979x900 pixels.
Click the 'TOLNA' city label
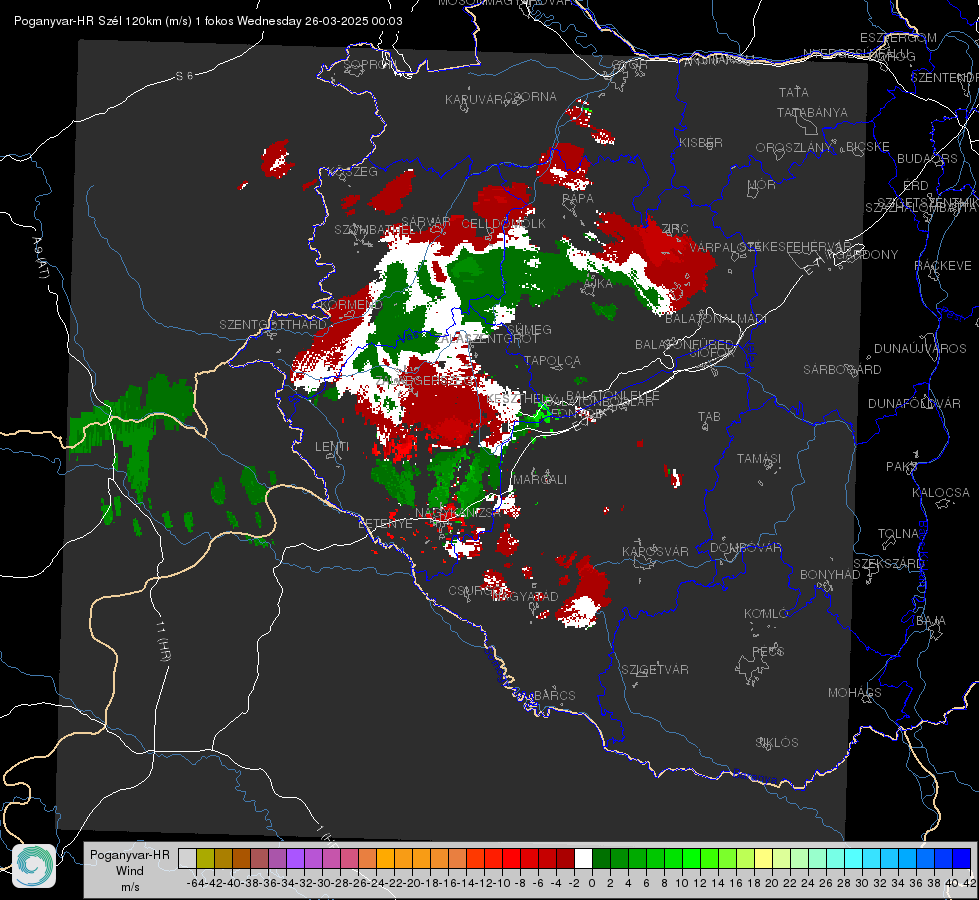pos(898,534)
